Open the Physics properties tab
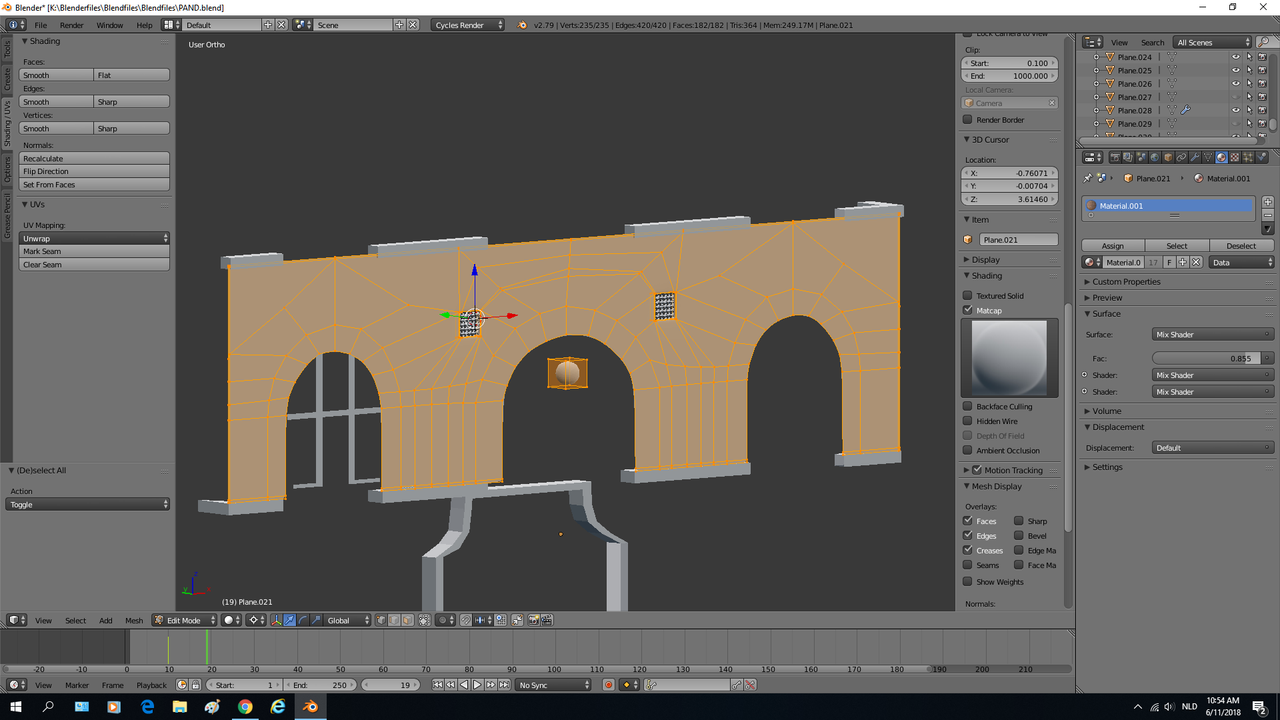This screenshot has width=1280, height=720. 1261,157
